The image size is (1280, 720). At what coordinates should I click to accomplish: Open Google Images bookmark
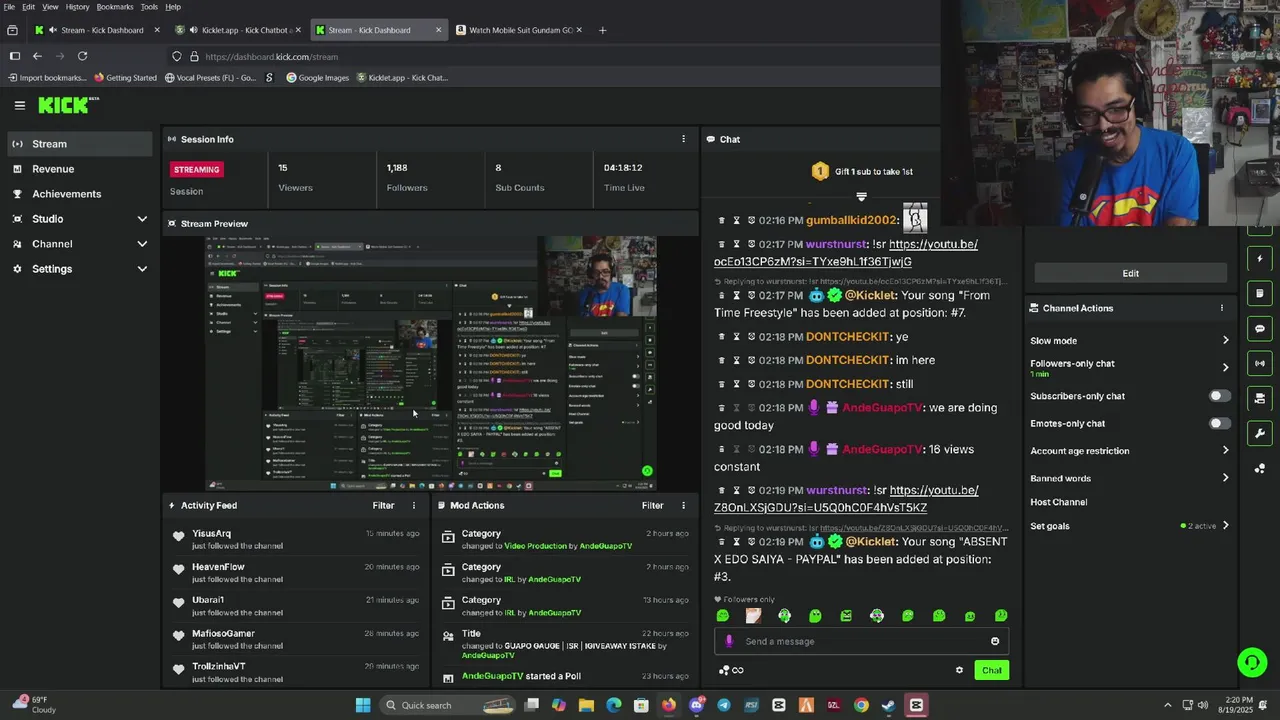318,78
